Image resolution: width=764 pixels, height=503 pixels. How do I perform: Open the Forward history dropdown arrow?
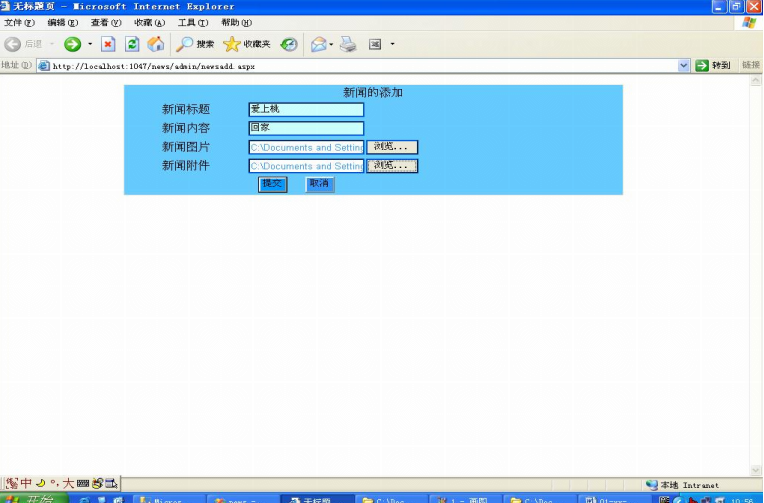pos(90,44)
